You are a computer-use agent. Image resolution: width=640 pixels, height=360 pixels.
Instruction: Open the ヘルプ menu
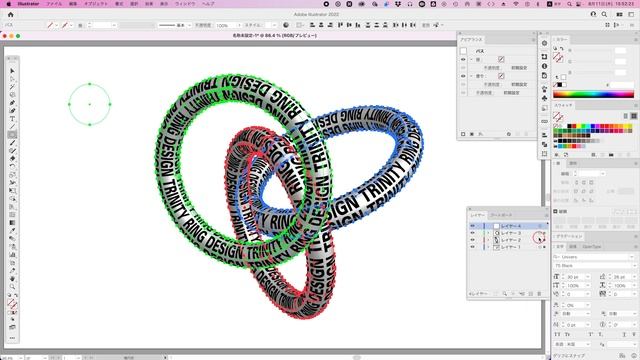point(208,4)
